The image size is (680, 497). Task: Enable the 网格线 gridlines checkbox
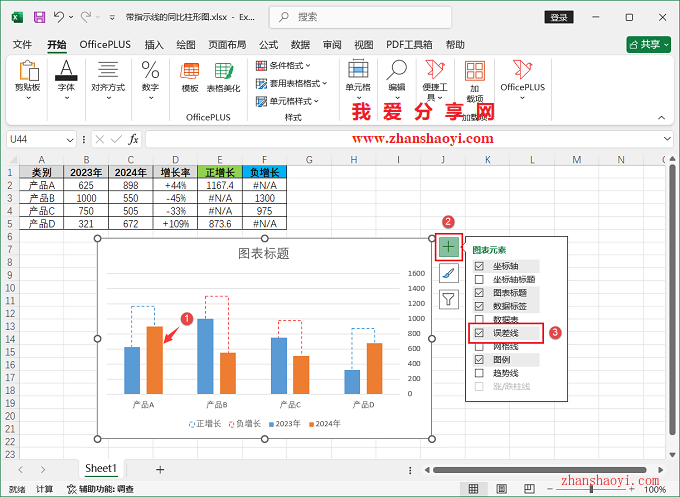tap(480, 345)
